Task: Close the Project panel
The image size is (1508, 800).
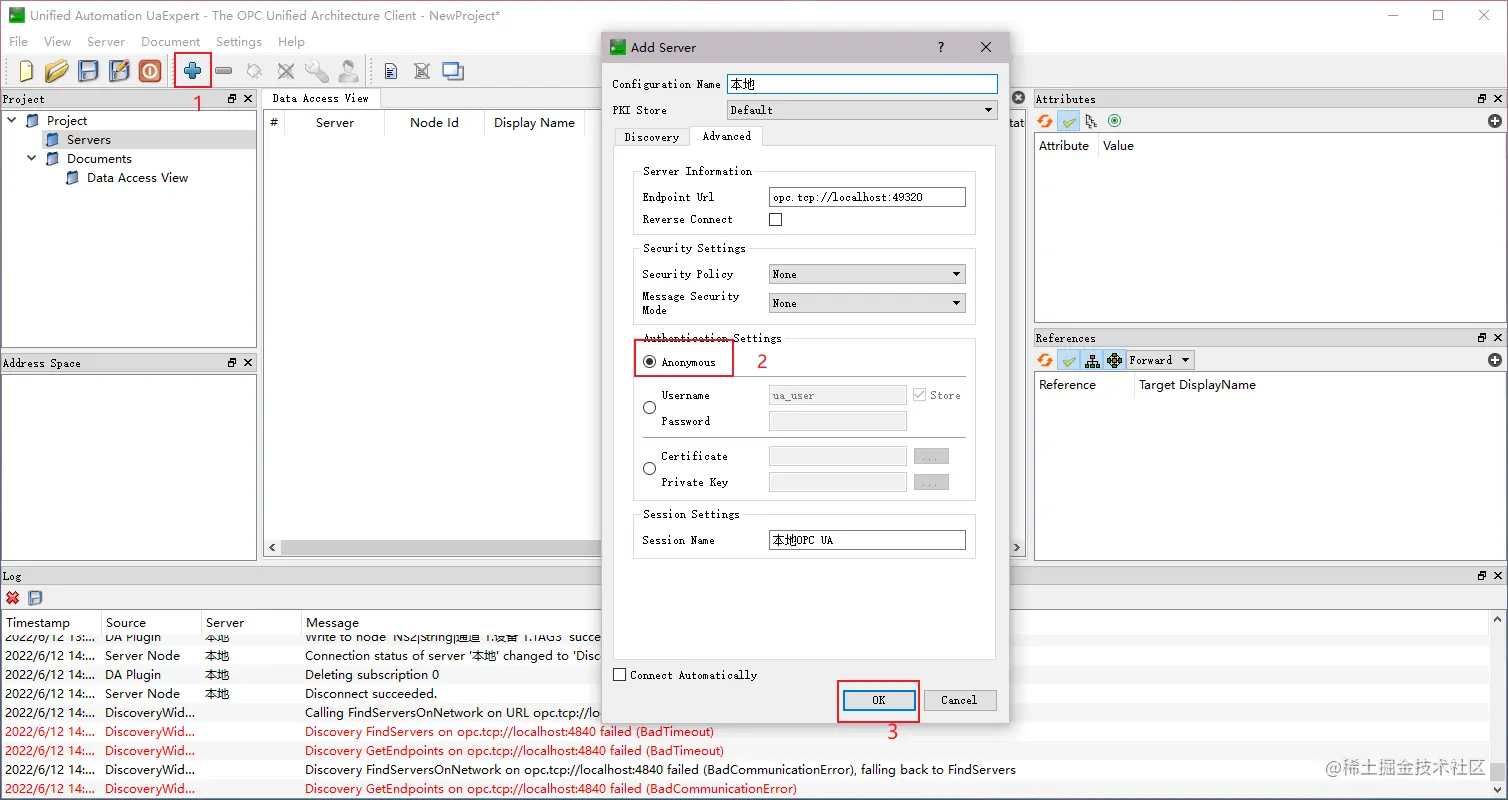Action: pyautogui.click(x=248, y=99)
